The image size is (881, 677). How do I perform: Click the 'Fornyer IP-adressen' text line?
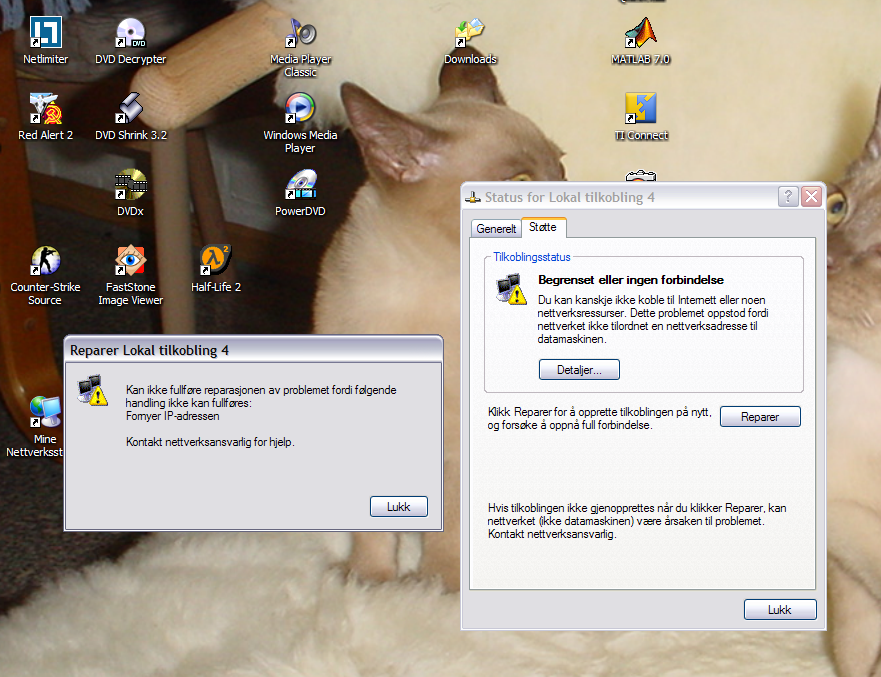click(x=172, y=416)
